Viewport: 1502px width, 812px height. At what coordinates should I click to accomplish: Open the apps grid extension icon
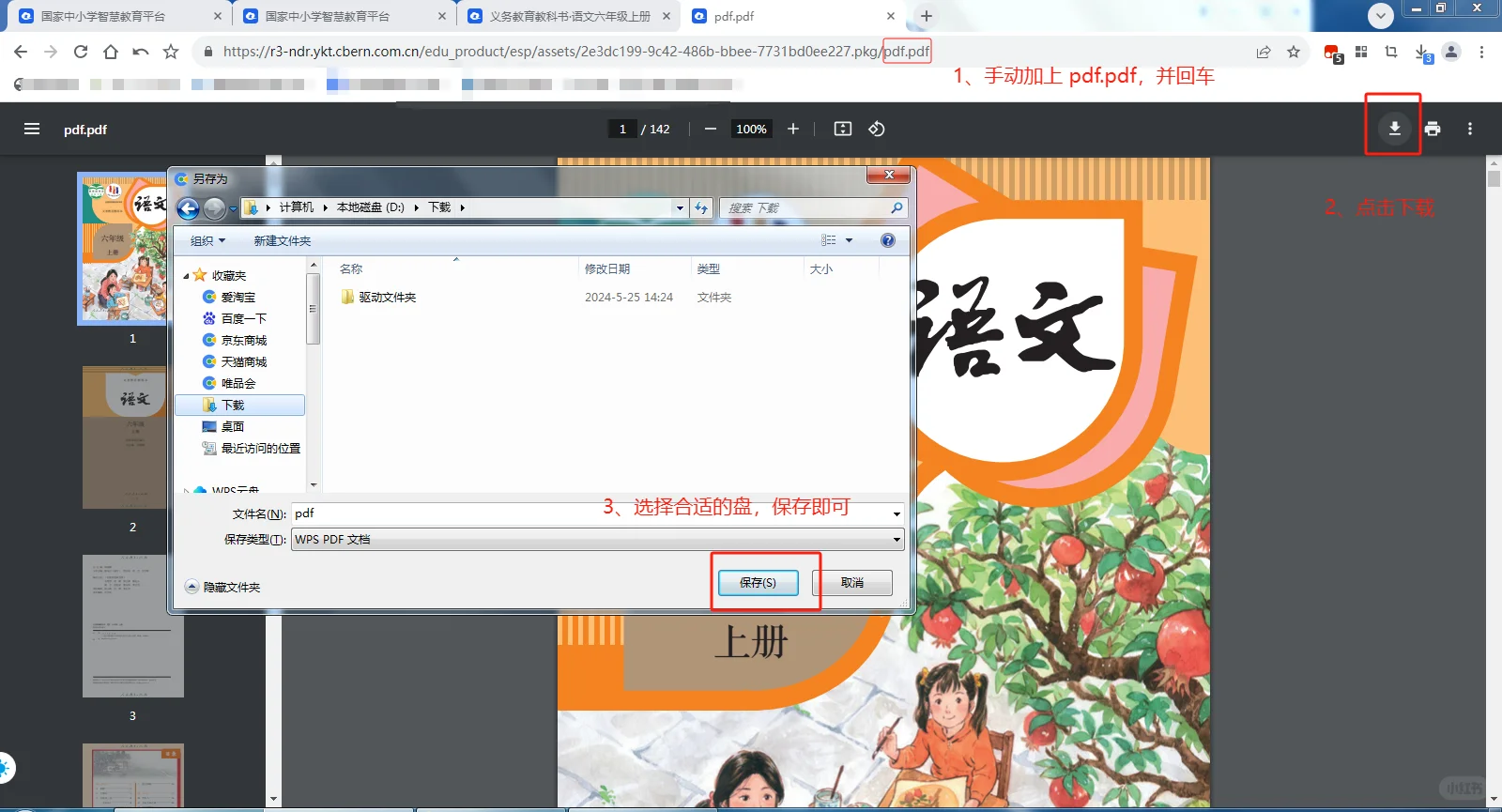click(1361, 52)
